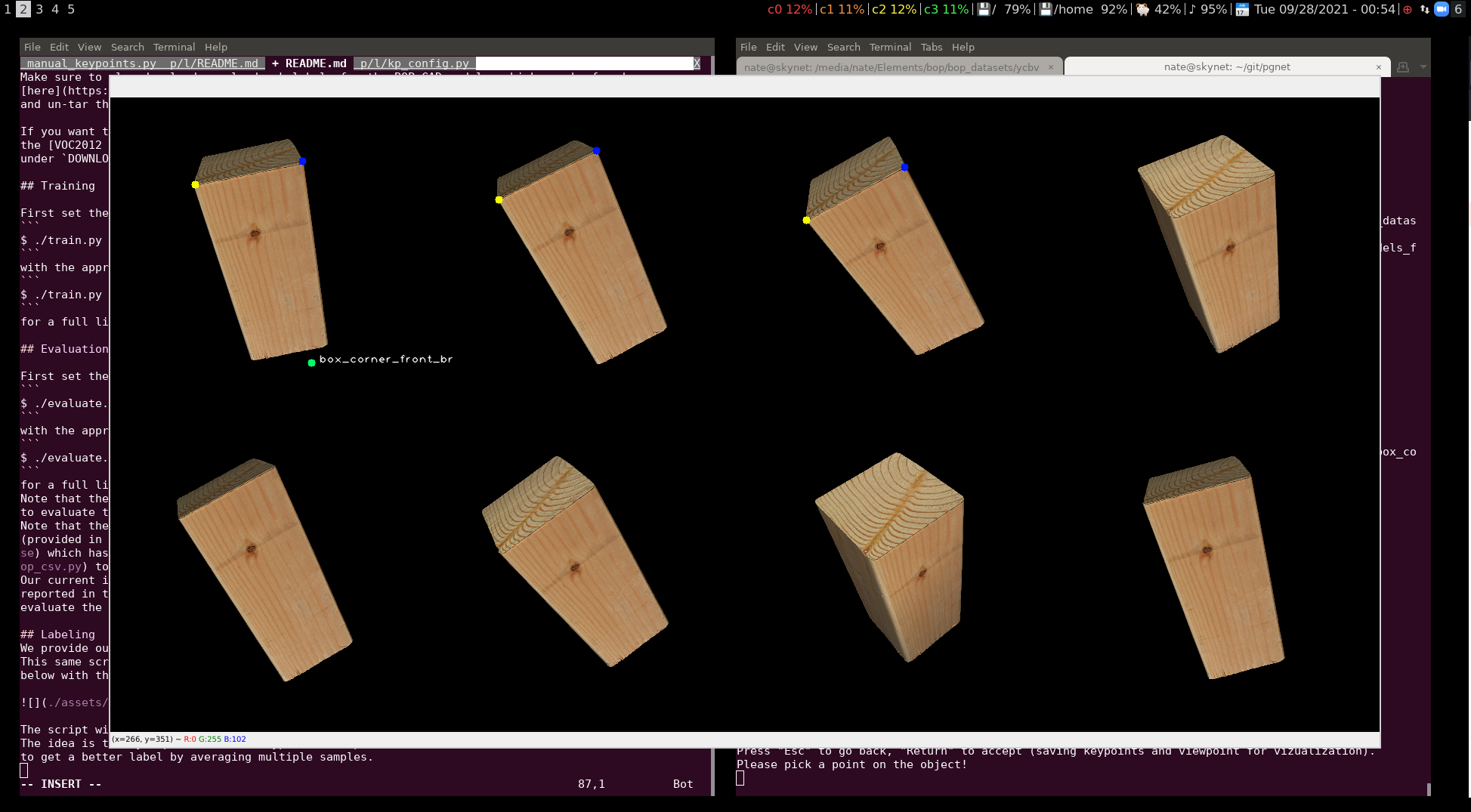
Task: Click the new terminal tab icon
Action: [x=1403, y=67]
